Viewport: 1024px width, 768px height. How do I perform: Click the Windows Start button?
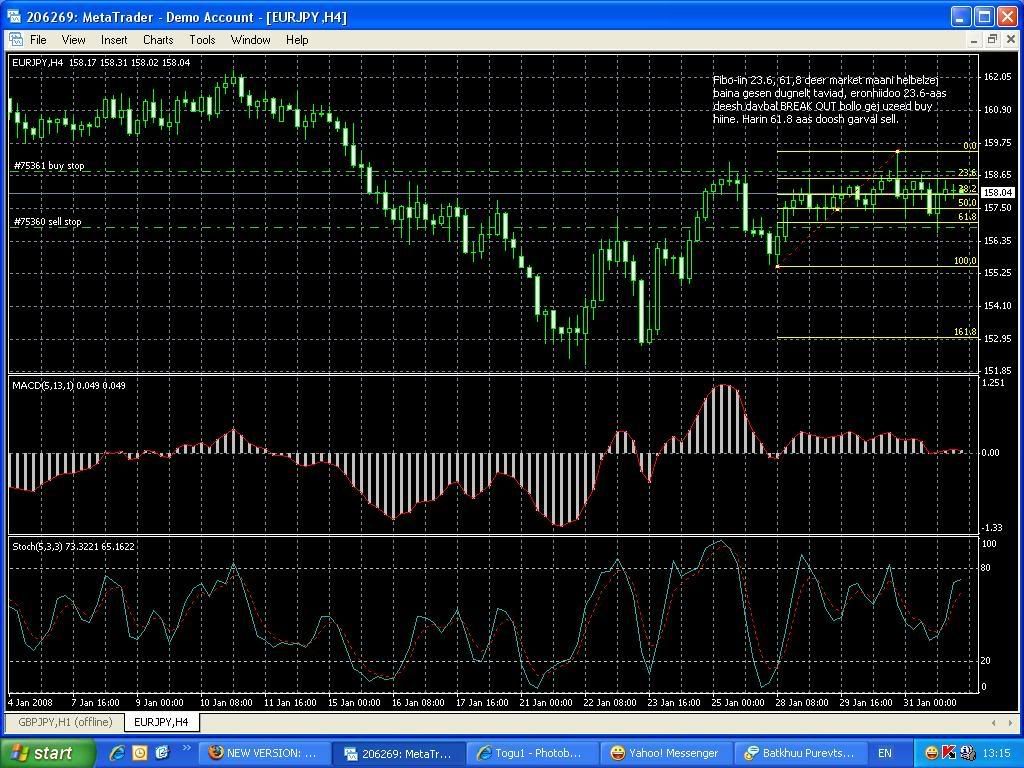click(x=48, y=753)
